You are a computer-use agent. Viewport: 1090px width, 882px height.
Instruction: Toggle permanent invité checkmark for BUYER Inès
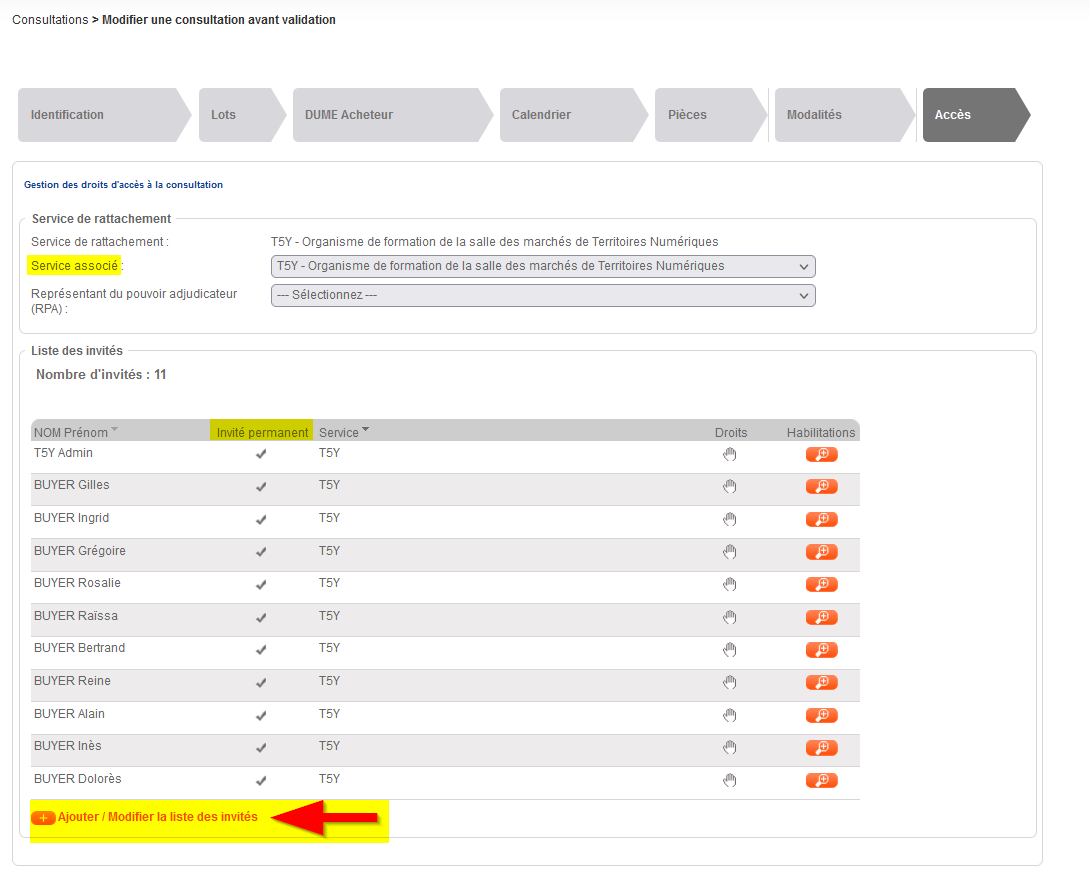pos(261,748)
